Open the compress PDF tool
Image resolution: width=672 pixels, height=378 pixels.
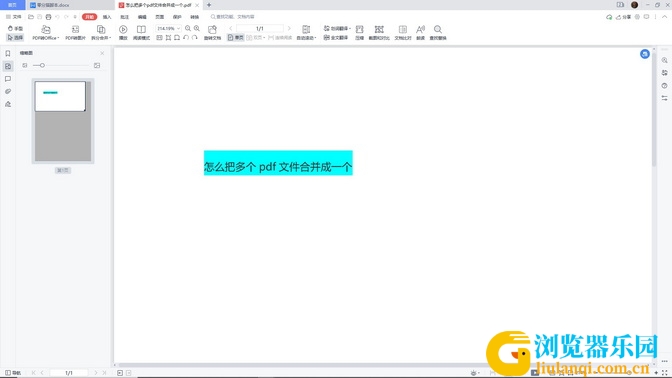point(359,33)
